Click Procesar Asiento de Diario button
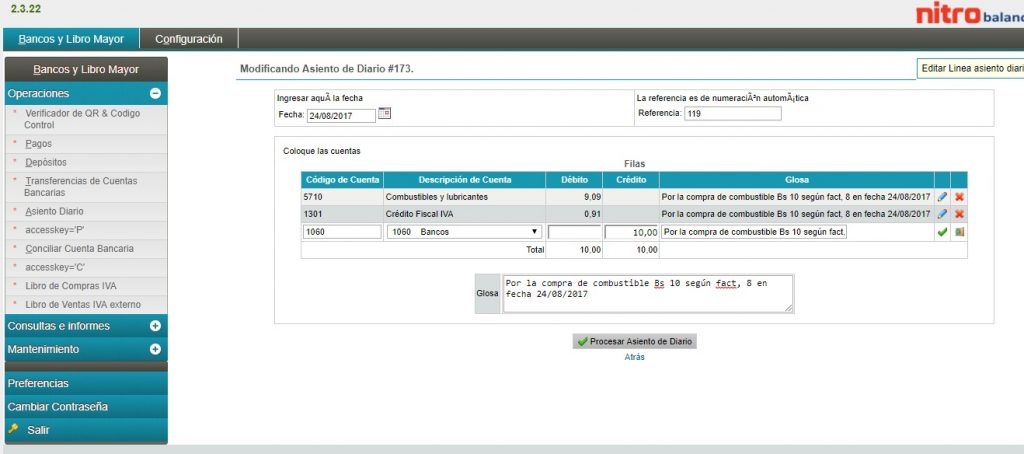Image resolution: width=1024 pixels, height=454 pixels. pos(634,341)
